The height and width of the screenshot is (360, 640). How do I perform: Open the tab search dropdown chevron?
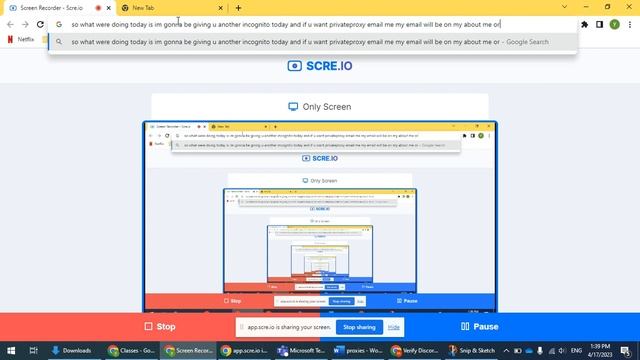coord(564,7)
